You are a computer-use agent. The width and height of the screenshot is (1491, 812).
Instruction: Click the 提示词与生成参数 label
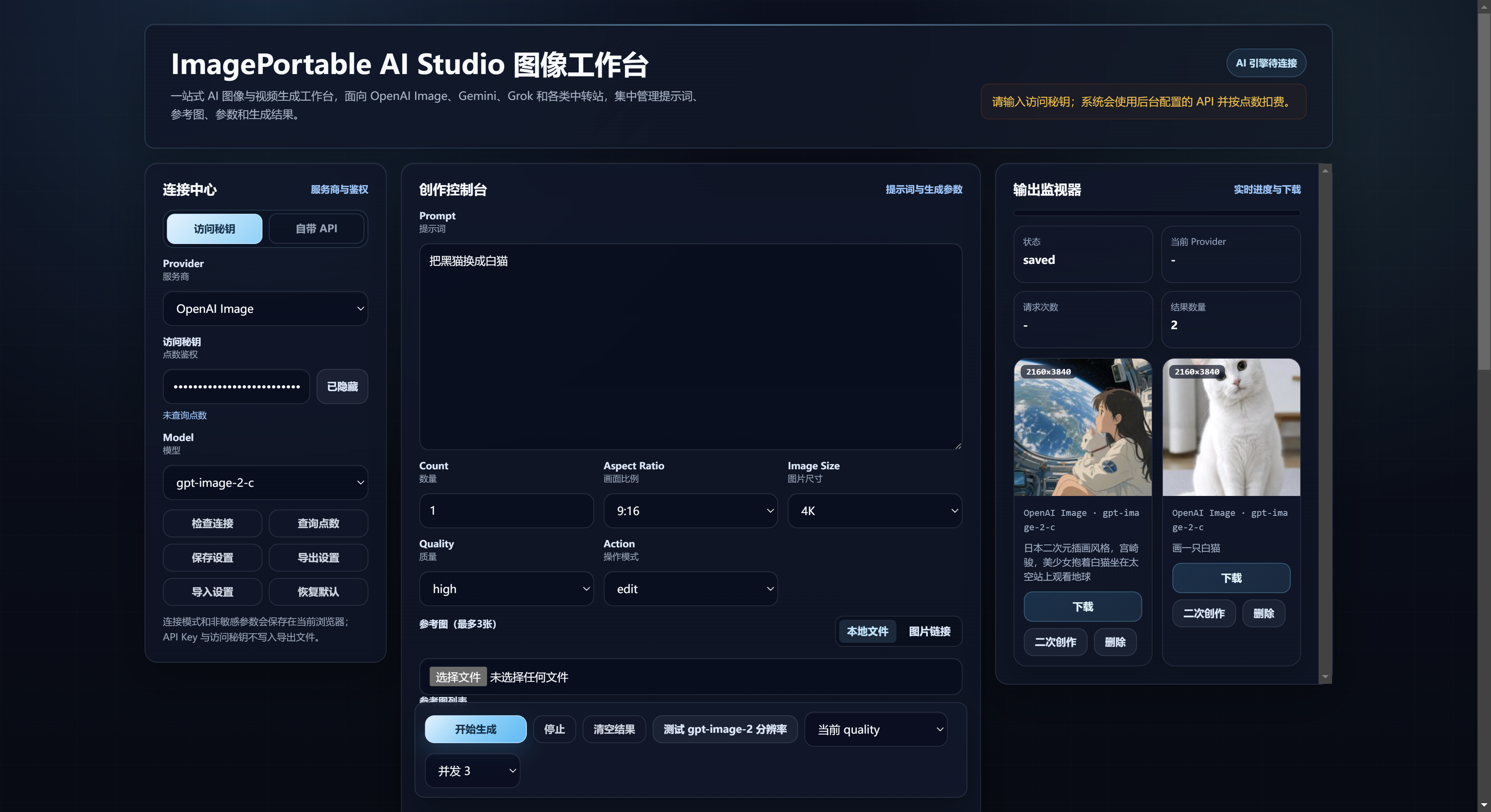click(924, 189)
